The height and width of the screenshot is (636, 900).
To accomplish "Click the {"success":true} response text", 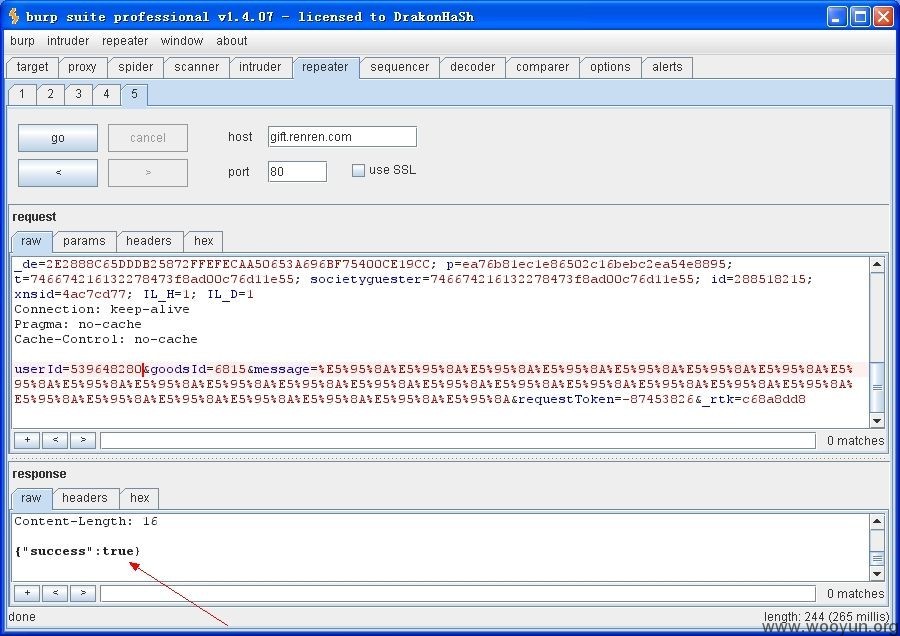I will pos(77,551).
